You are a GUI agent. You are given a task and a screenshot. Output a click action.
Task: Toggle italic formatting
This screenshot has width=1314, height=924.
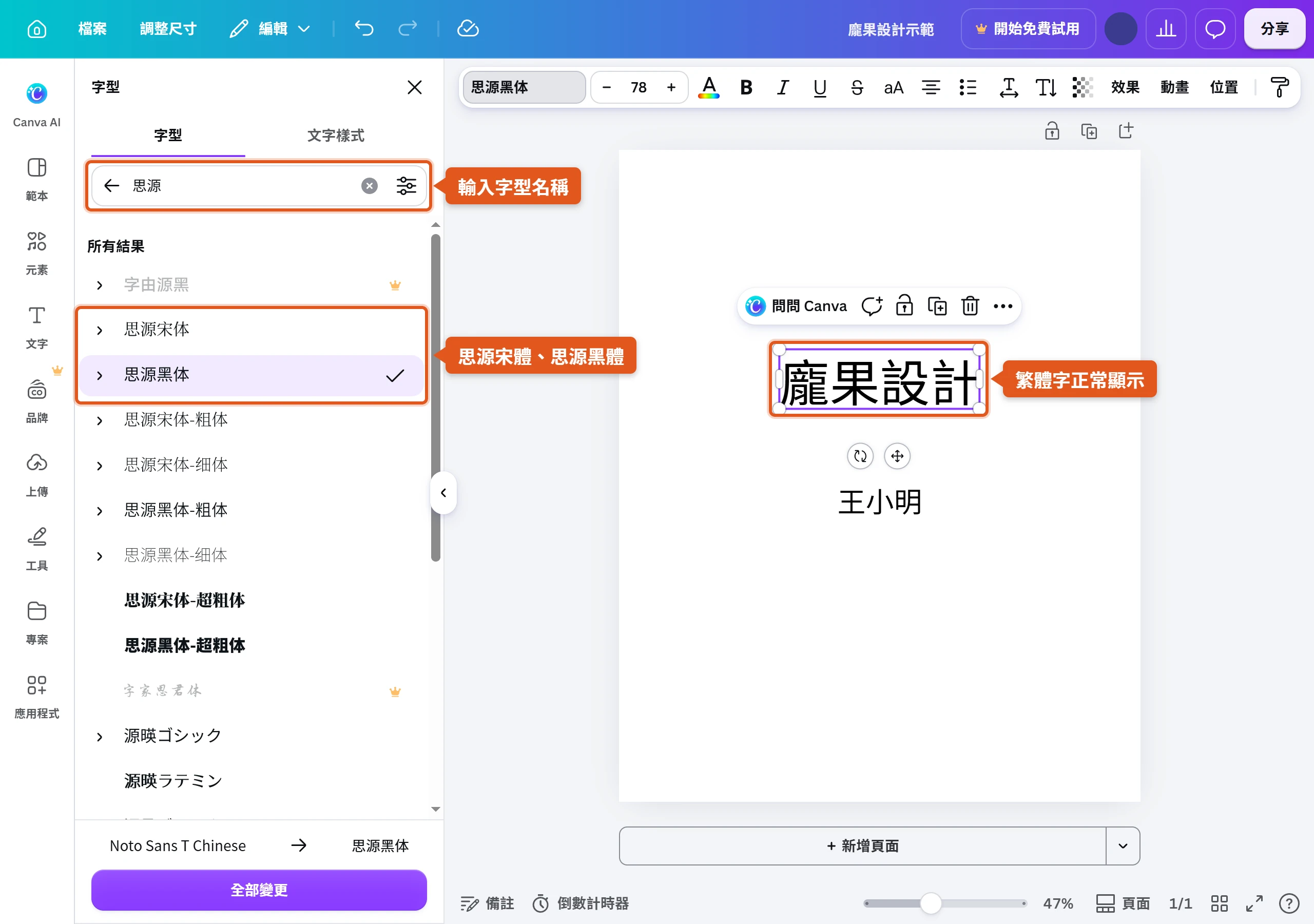pos(783,87)
